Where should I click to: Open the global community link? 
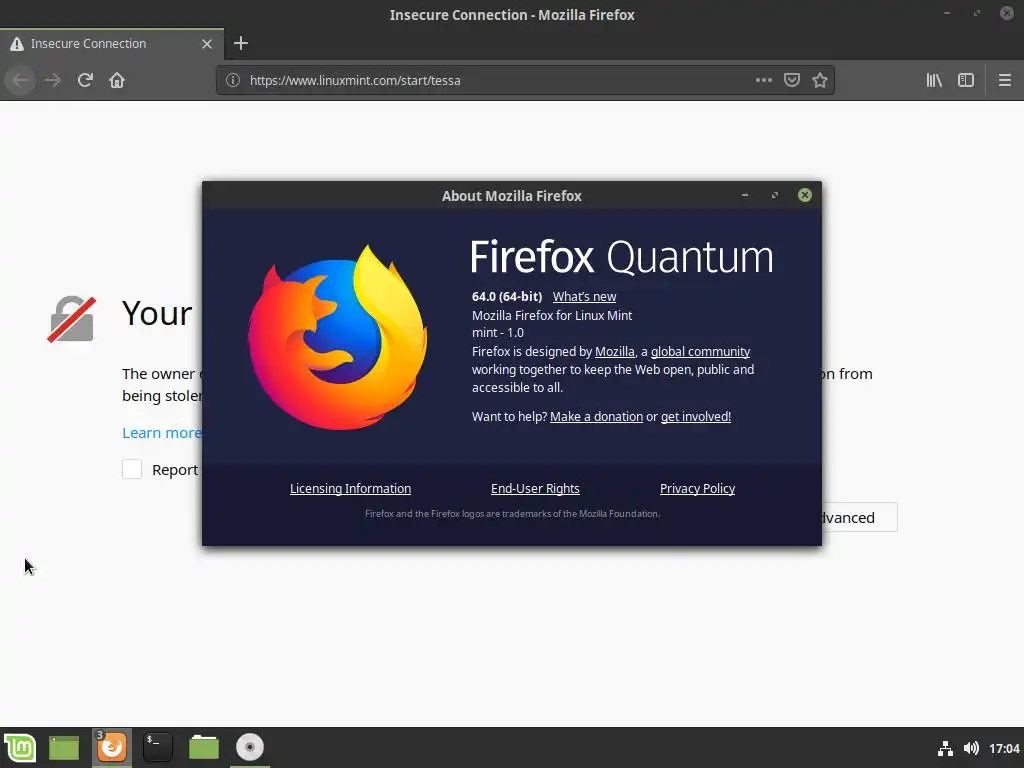(700, 351)
